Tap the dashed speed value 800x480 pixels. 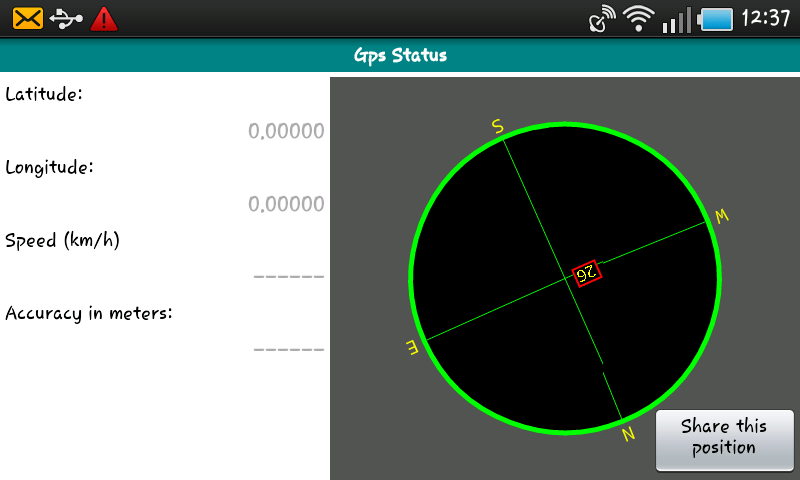point(289,277)
